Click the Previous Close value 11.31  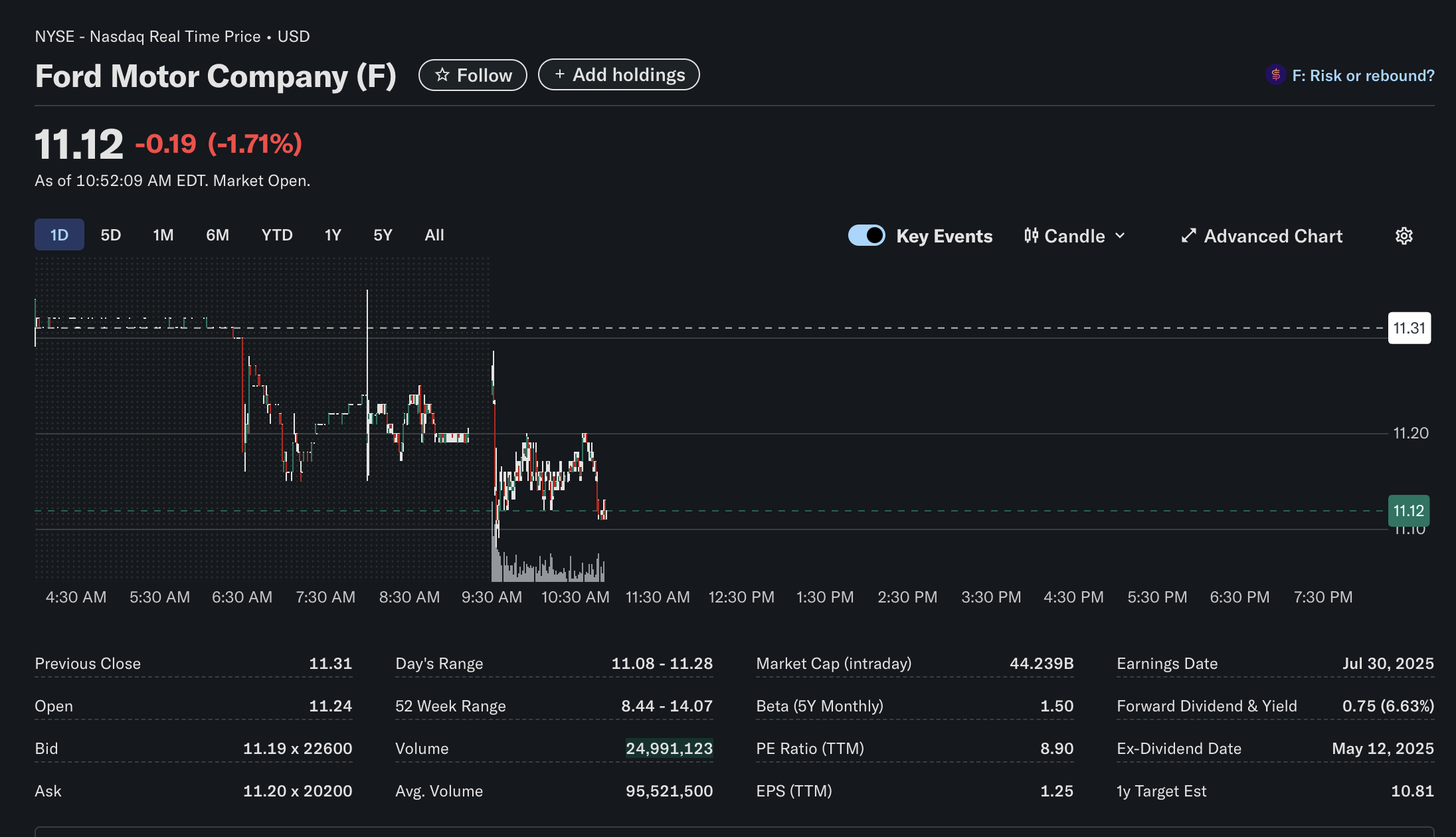(331, 664)
